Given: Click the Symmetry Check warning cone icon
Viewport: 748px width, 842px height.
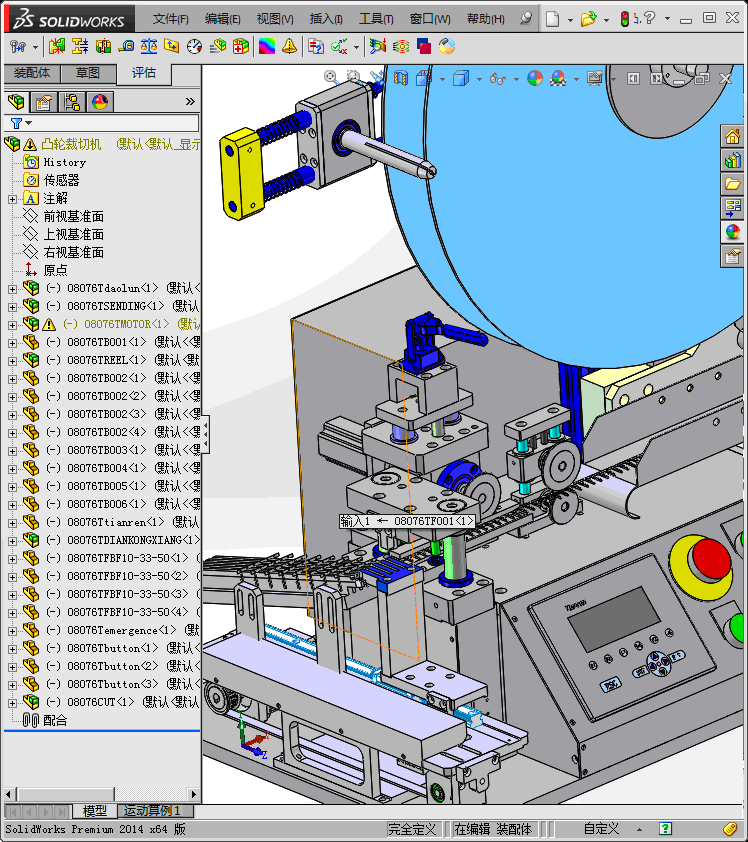Looking at the screenshot, I should point(289,47).
